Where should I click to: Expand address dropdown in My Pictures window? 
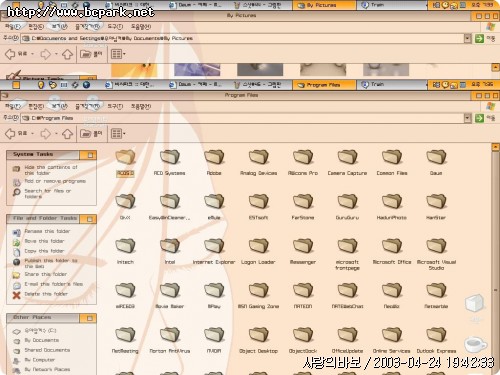(x=468, y=38)
